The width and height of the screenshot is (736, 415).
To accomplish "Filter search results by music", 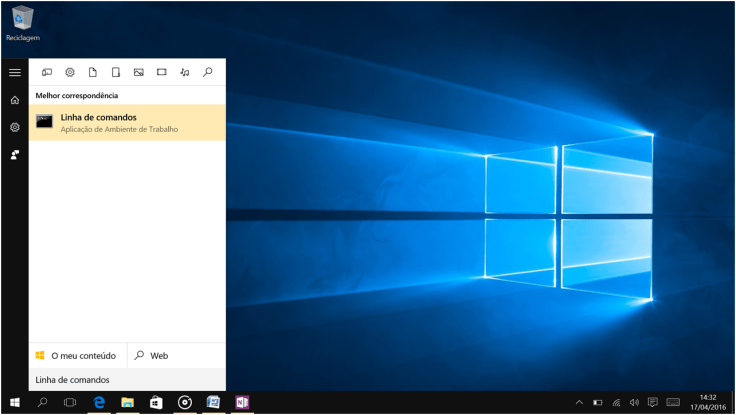I will (x=185, y=72).
